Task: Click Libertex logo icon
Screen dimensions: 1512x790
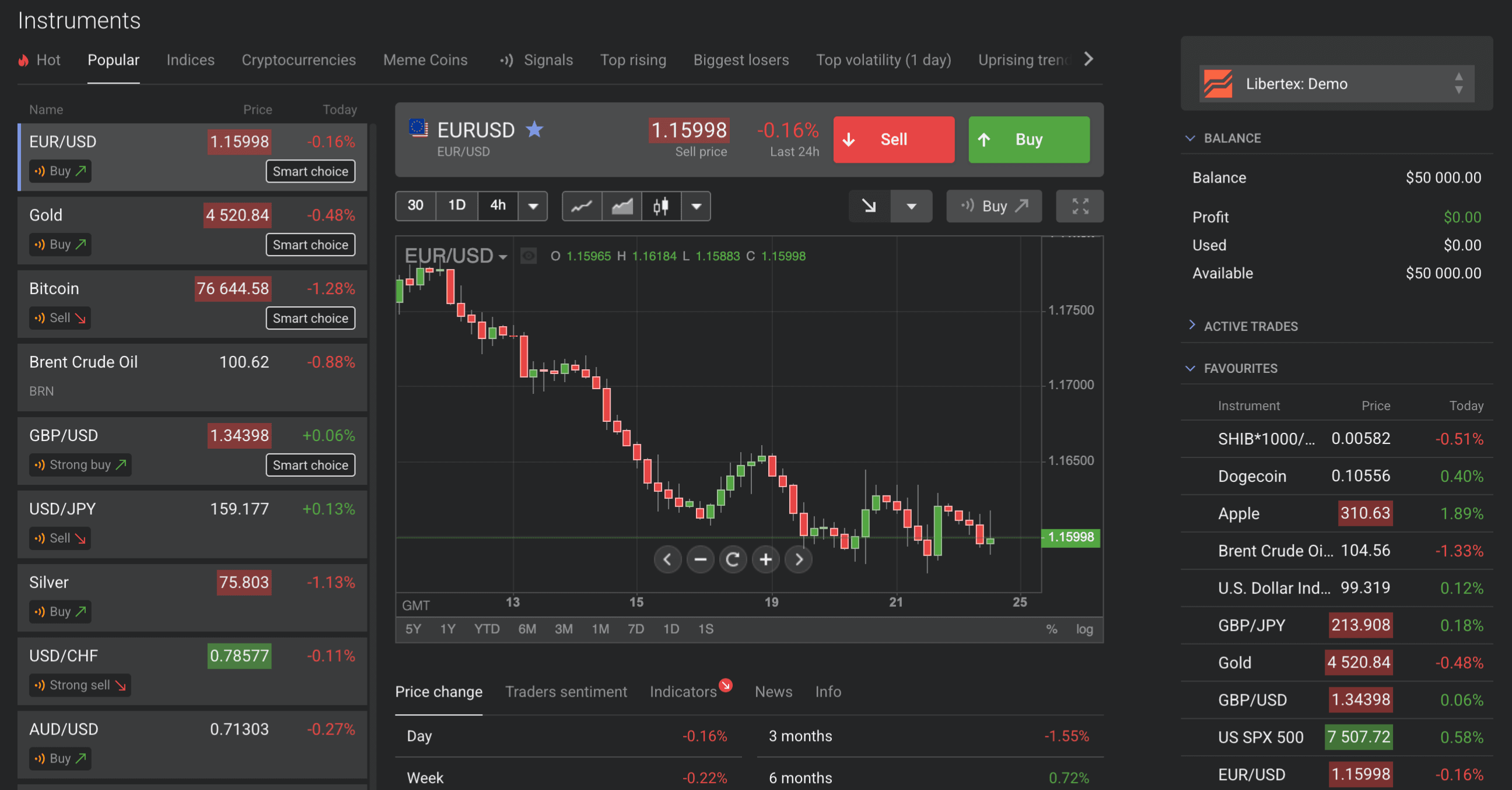Action: pyautogui.click(x=1218, y=84)
